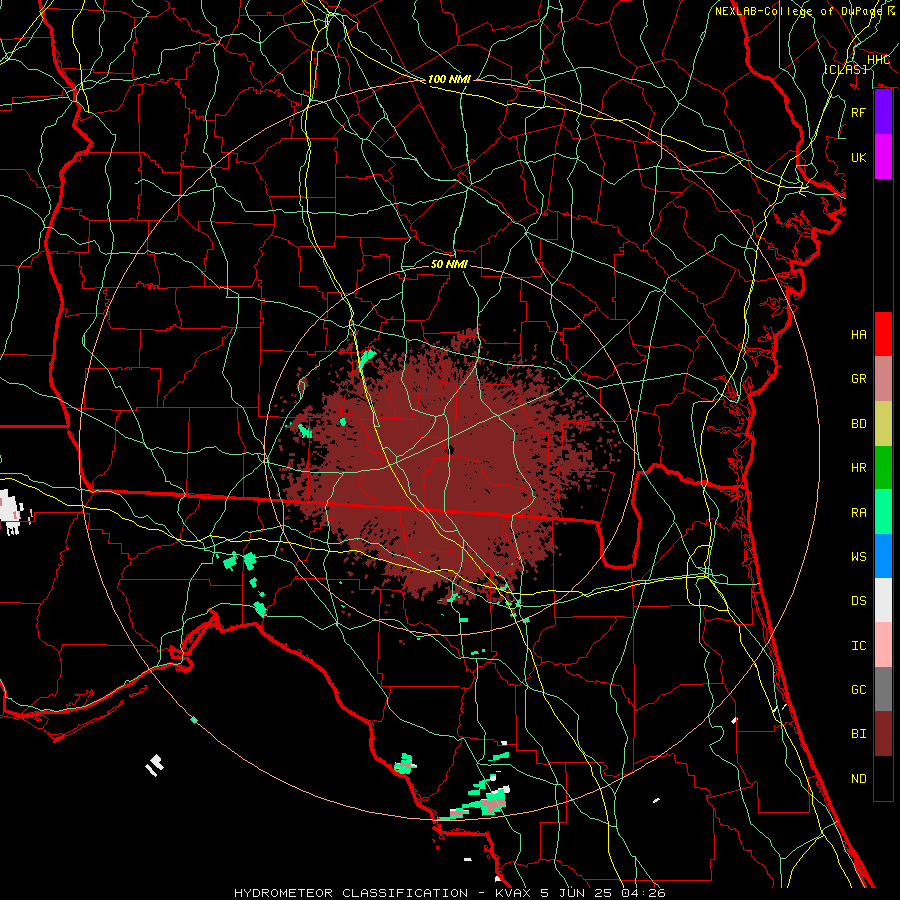Click the purple RF legend color swatch

[883, 112]
